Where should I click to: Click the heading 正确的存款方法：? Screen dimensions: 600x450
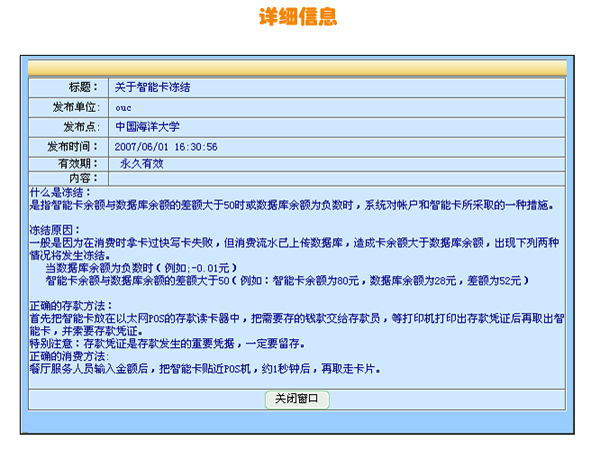(71, 306)
